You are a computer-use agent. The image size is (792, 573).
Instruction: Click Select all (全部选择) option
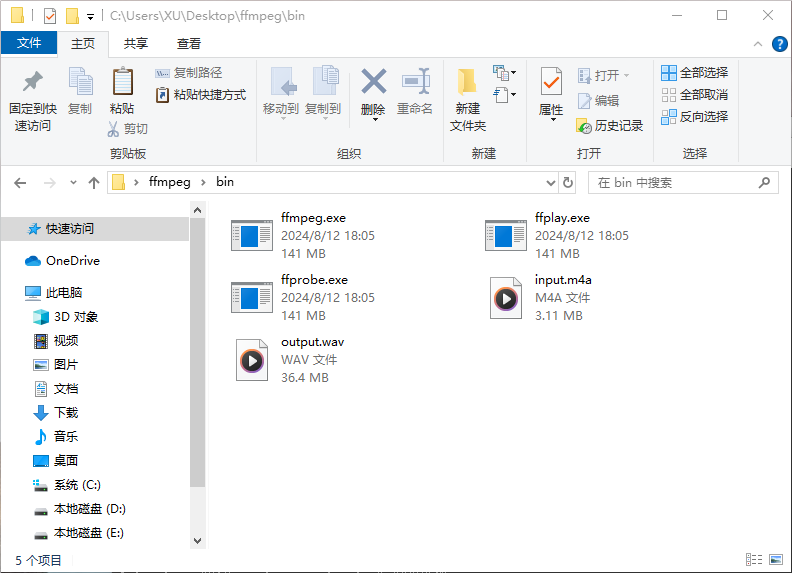694,73
